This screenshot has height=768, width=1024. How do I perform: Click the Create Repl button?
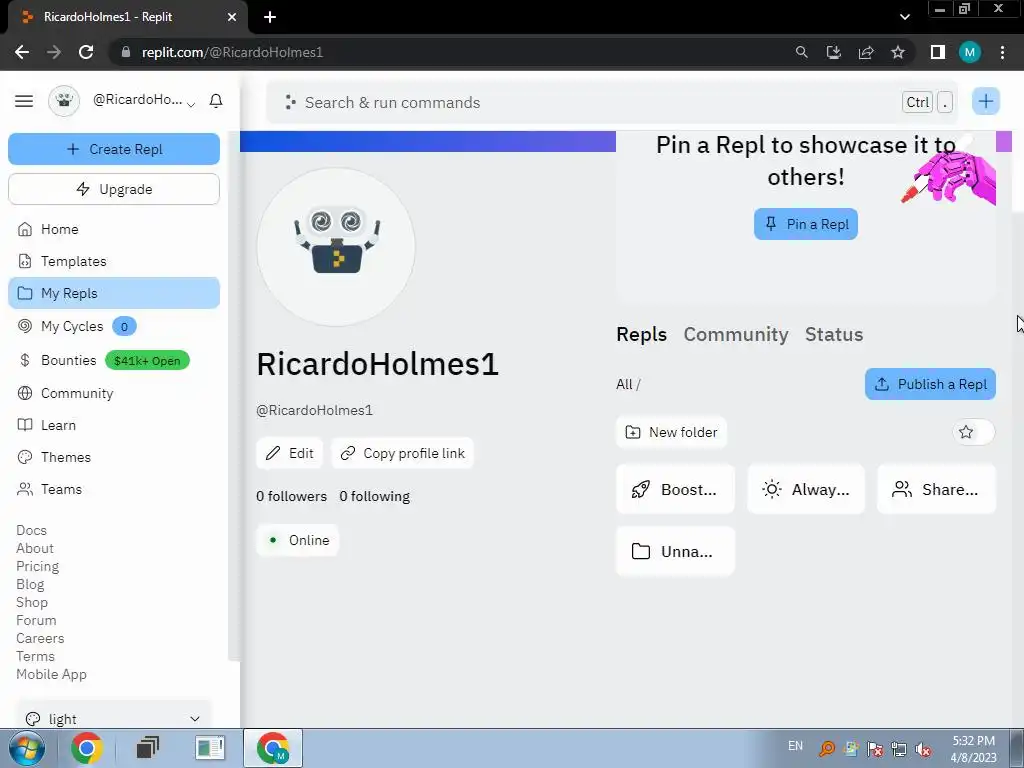point(114,150)
